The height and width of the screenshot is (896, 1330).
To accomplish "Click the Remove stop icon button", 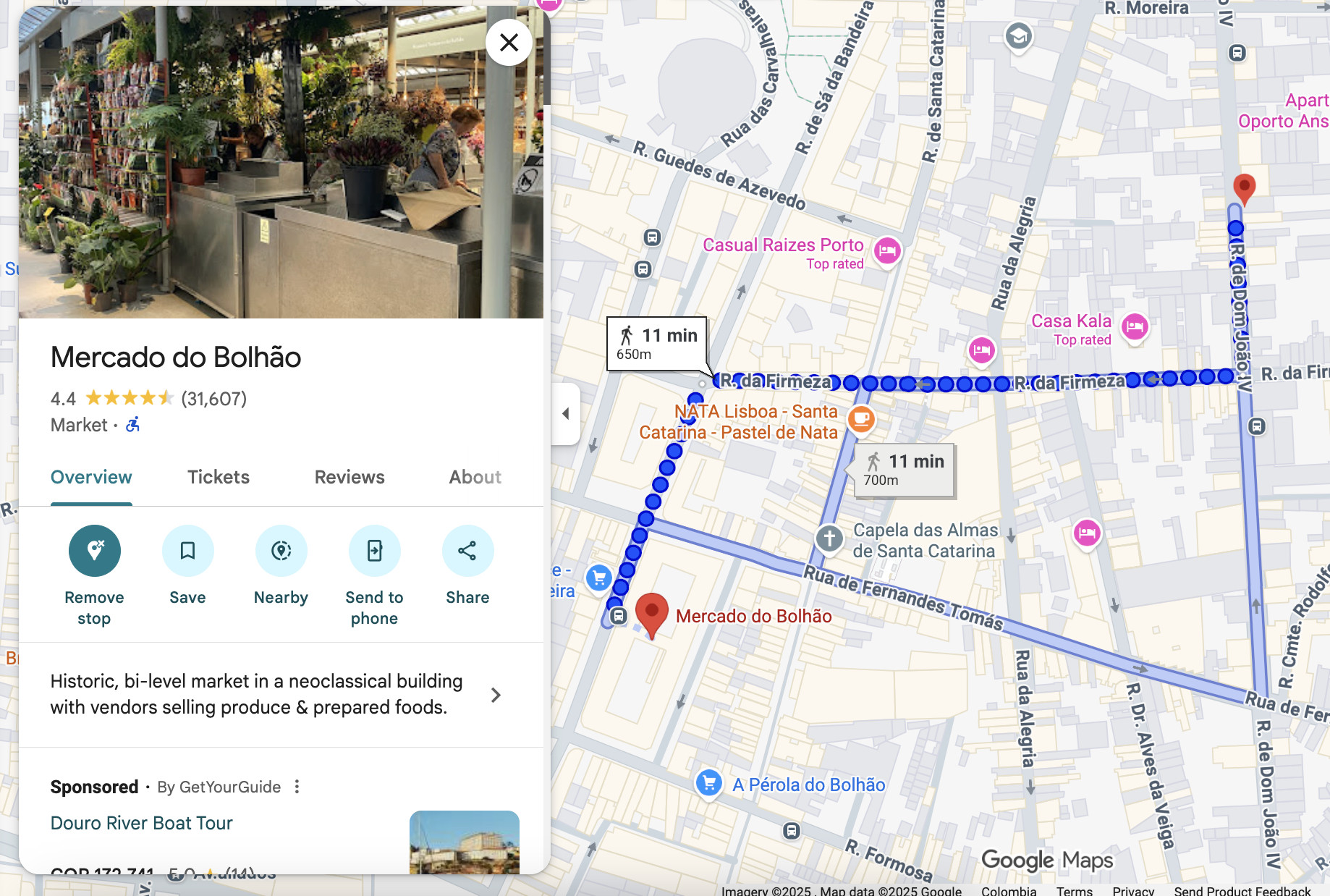I will click(95, 551).
